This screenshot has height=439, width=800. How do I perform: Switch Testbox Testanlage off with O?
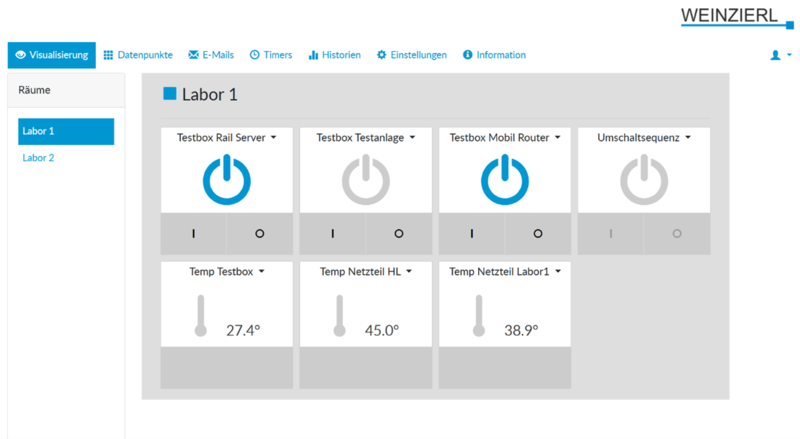coord(399,233)
